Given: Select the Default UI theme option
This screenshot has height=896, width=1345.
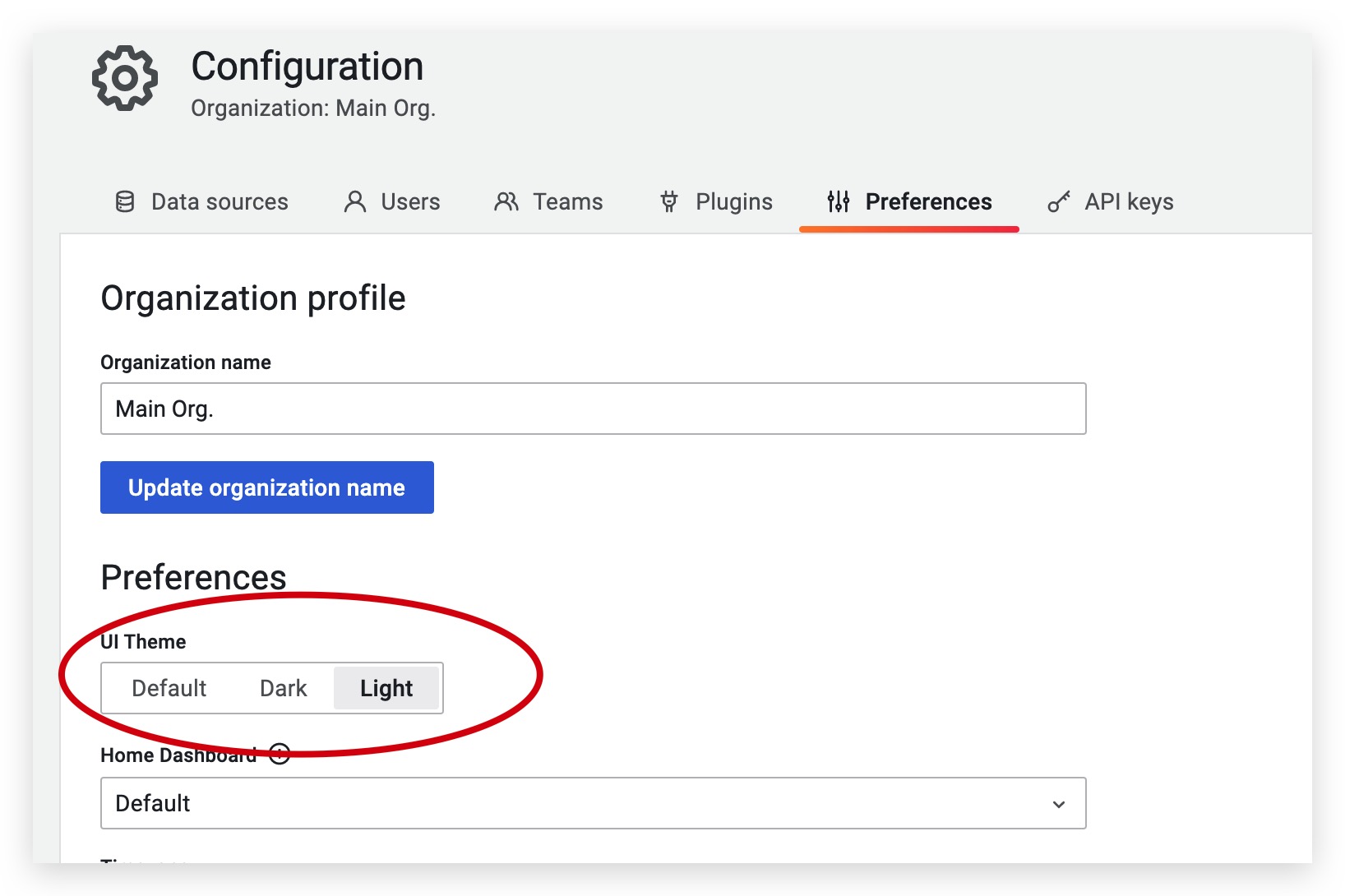Looking at the screenshot, I should (x=169, y=688).
